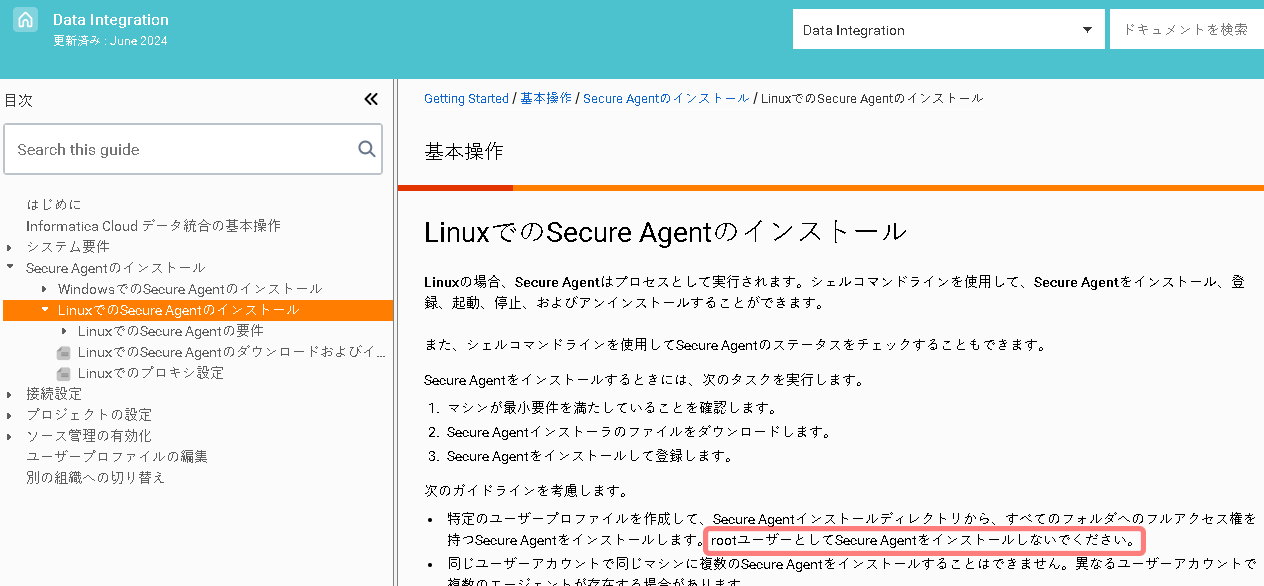Image resolution: width=1264 pixels, height=586 pixels.
Task: Open Getting Started from the breadcrumb
Action: 466,98
